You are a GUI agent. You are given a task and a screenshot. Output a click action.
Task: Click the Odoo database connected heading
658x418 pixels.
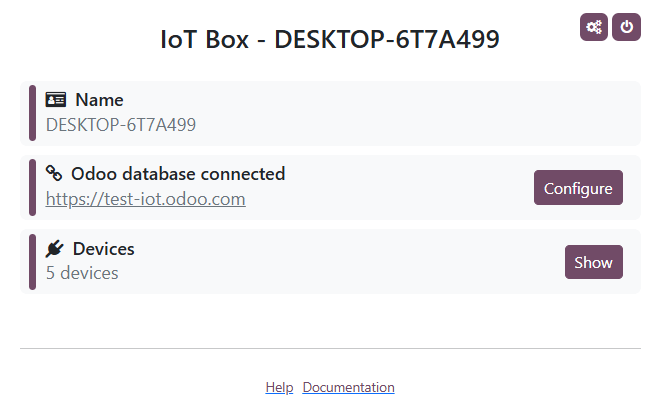tap(178, 174)
